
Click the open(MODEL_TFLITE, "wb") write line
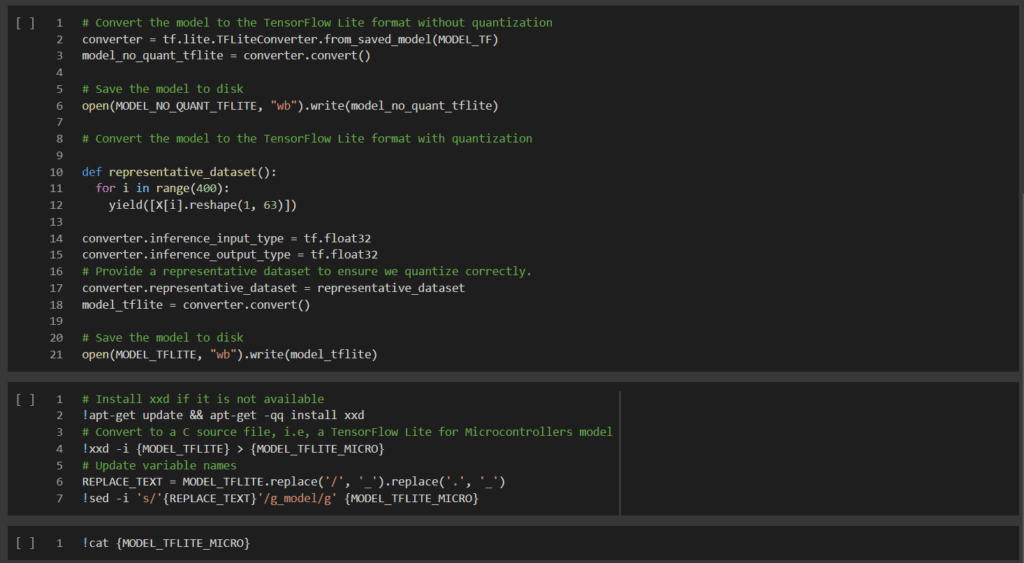(x=230, y=355)
